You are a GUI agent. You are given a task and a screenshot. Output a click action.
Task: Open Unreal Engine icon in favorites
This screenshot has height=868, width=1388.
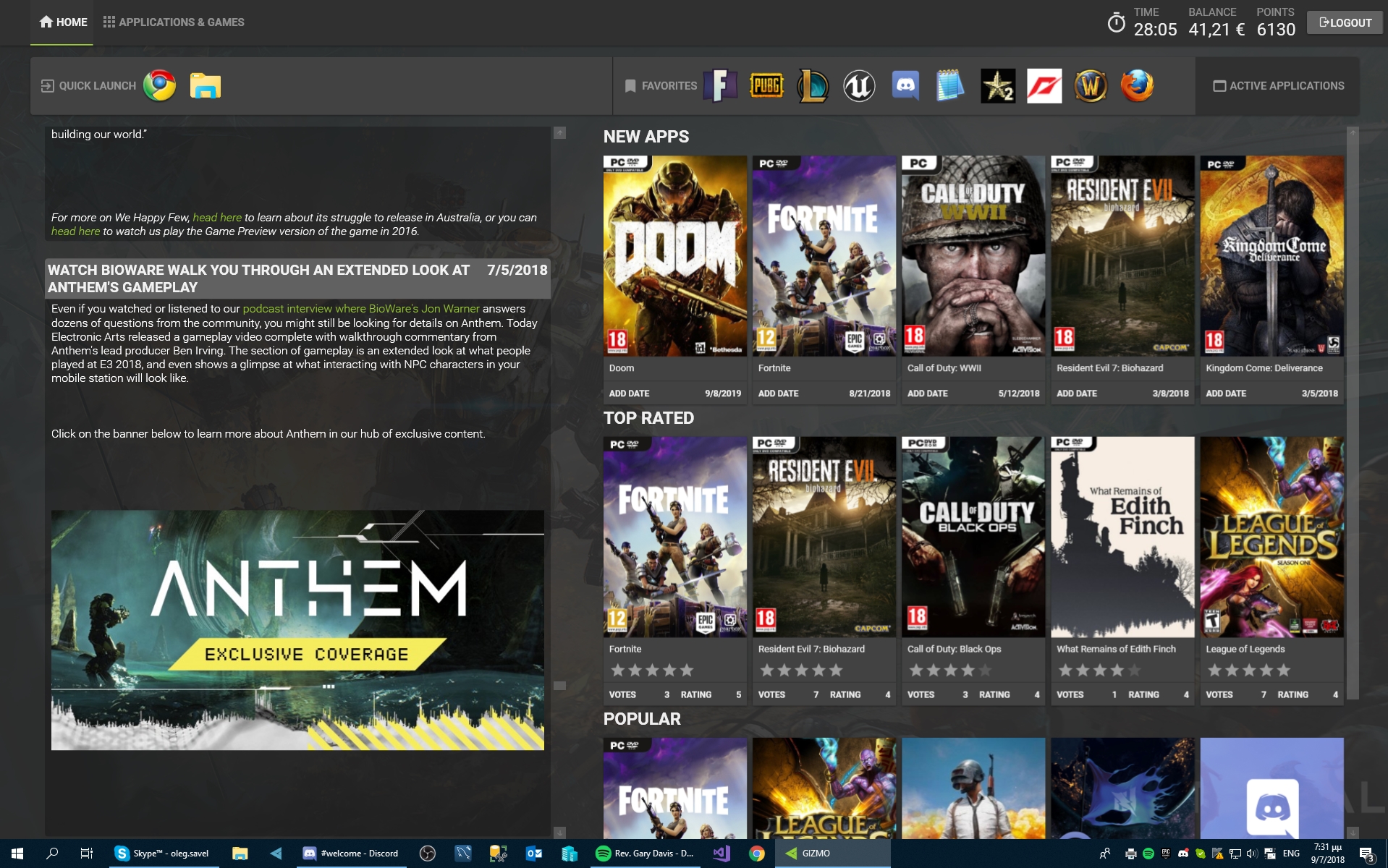pos(859,86)
